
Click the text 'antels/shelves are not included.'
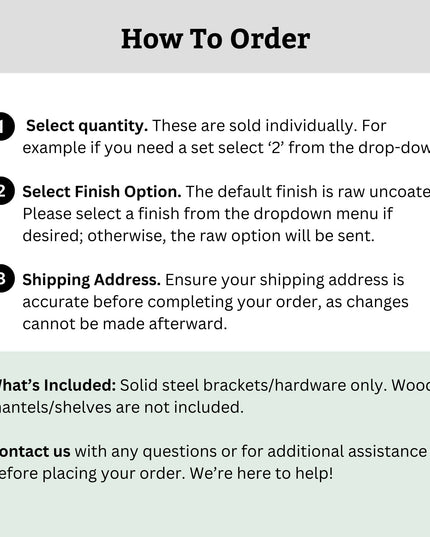pos(122,407)
